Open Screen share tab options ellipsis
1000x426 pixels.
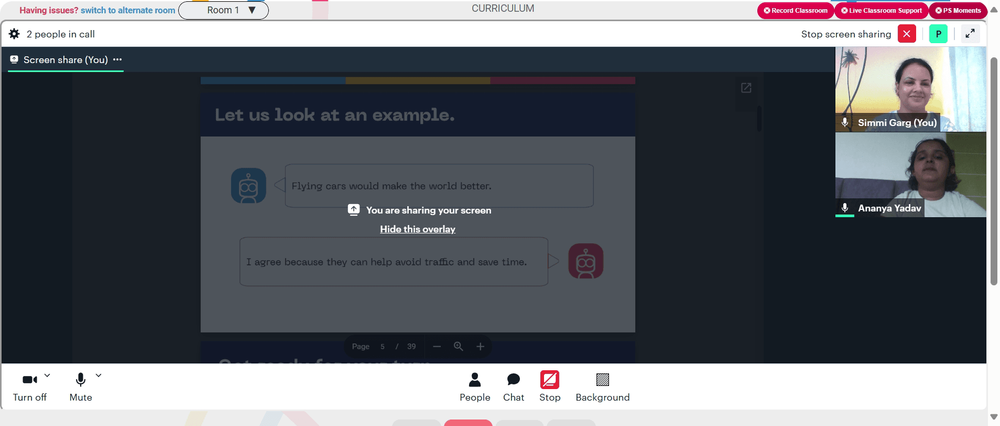(x=117, y=59)
